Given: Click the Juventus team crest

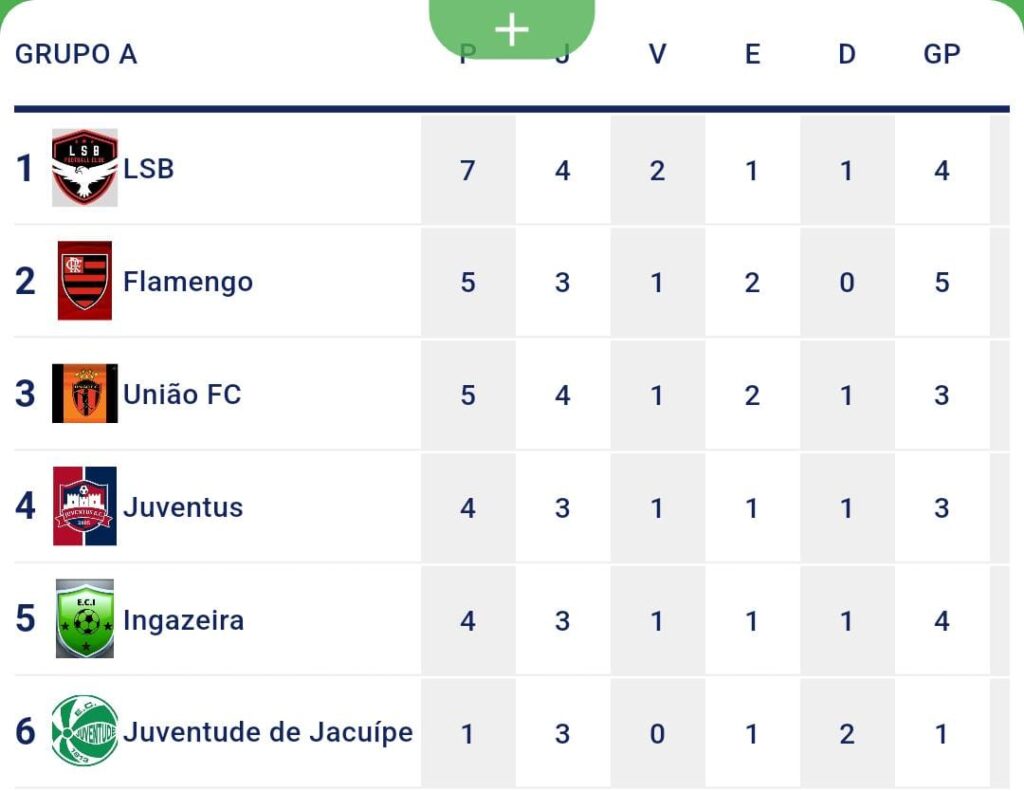Looking at the screenshot, I should click(85, 506).
